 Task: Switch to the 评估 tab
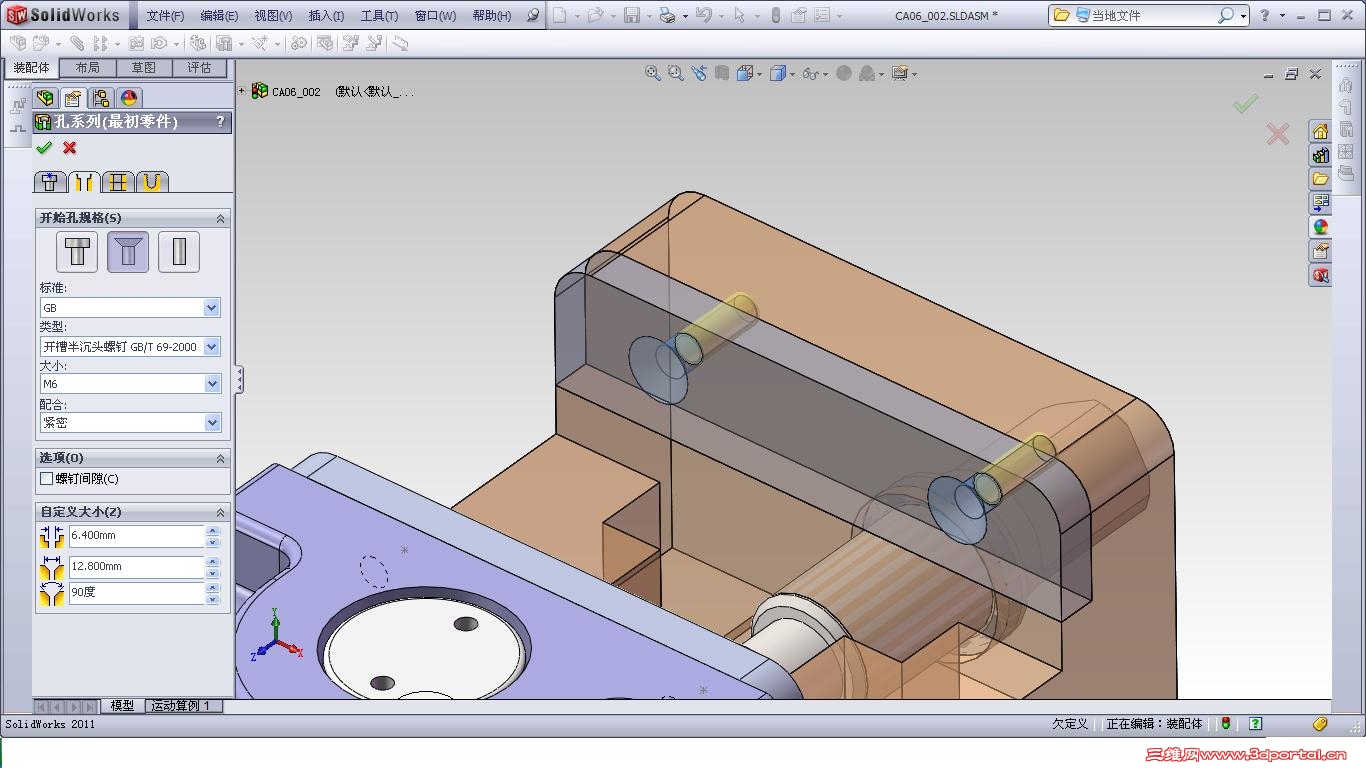pyautogui.click(x=200, y=68)
